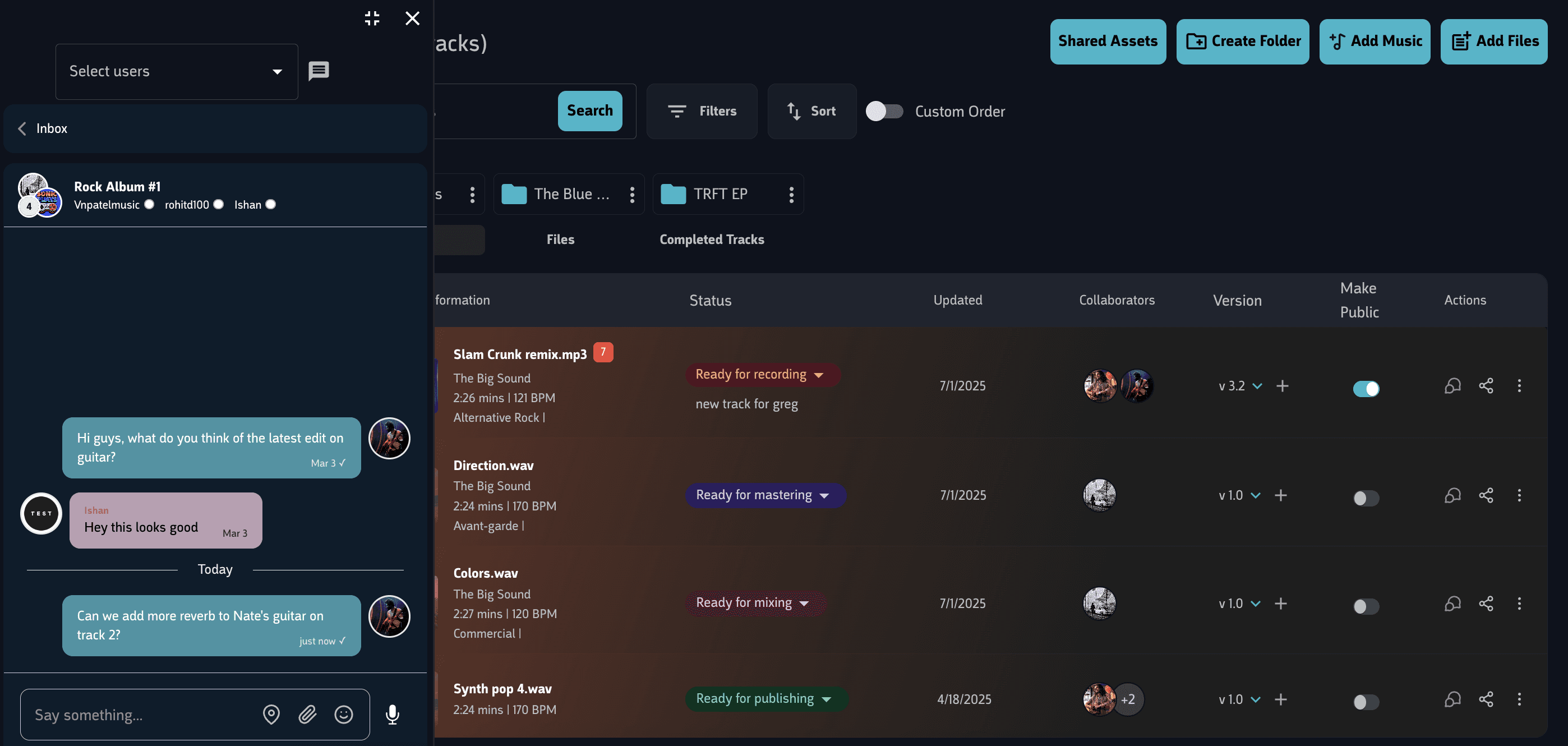Image resolution: width=1568 pixels, height=746 pixels.
Task: Switch to the Completed Tracks tab
Action: pyautogui.click(x=712, y=240)
